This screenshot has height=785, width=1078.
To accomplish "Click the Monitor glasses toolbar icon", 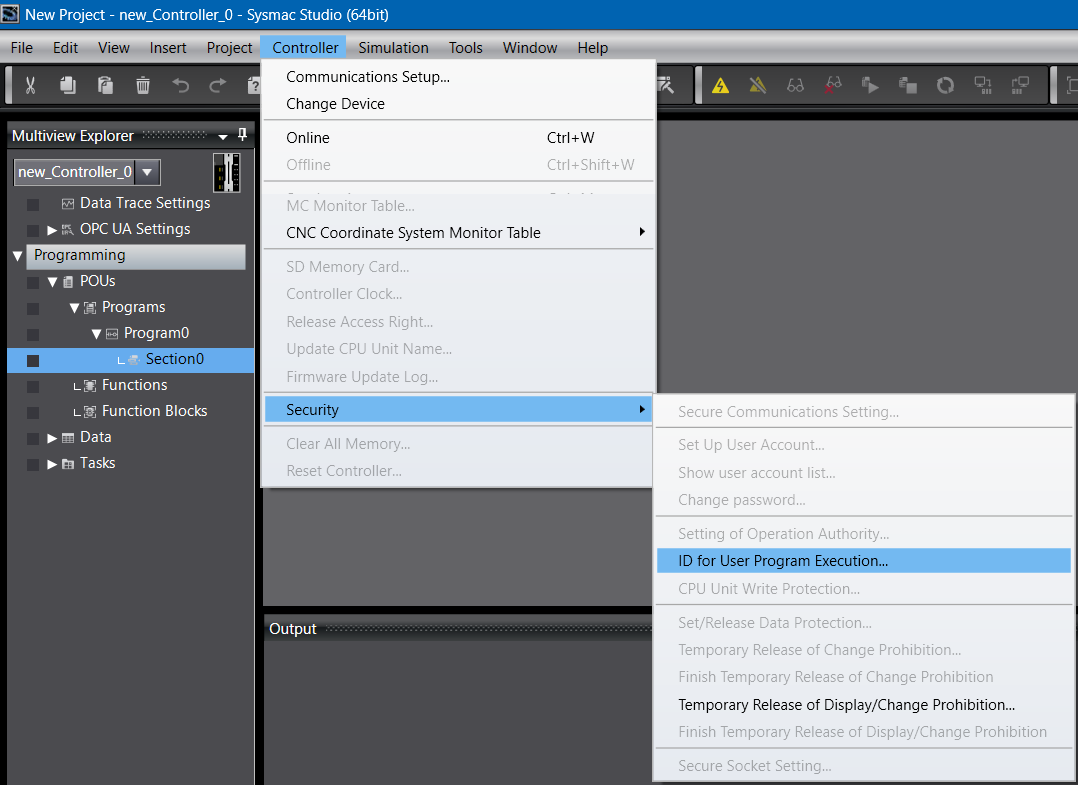I will coord(795,86).
